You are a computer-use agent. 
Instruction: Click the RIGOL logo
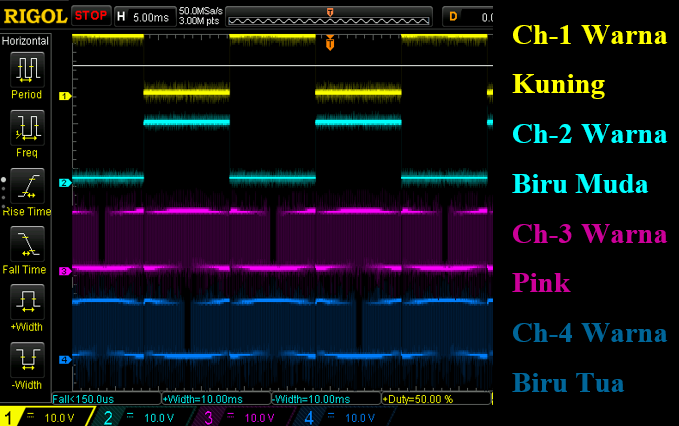(35, 16)
